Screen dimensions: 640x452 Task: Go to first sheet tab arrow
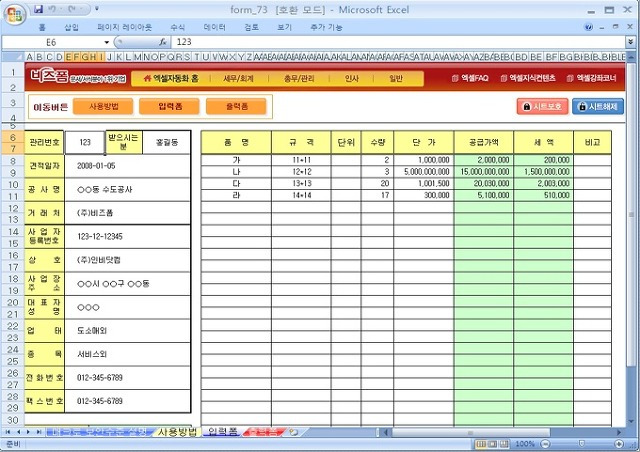pyautogui.click(x=8, y=432)
